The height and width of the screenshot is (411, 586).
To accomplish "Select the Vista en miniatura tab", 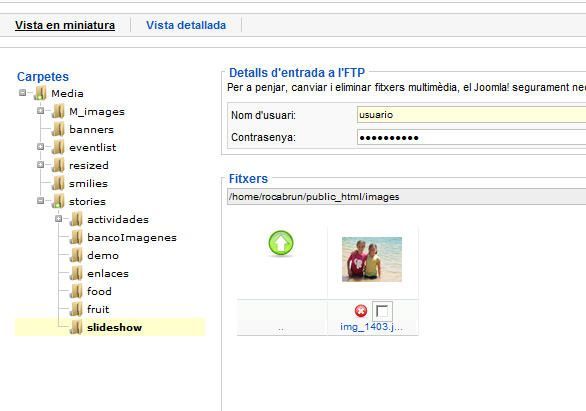I will point(65,25).
